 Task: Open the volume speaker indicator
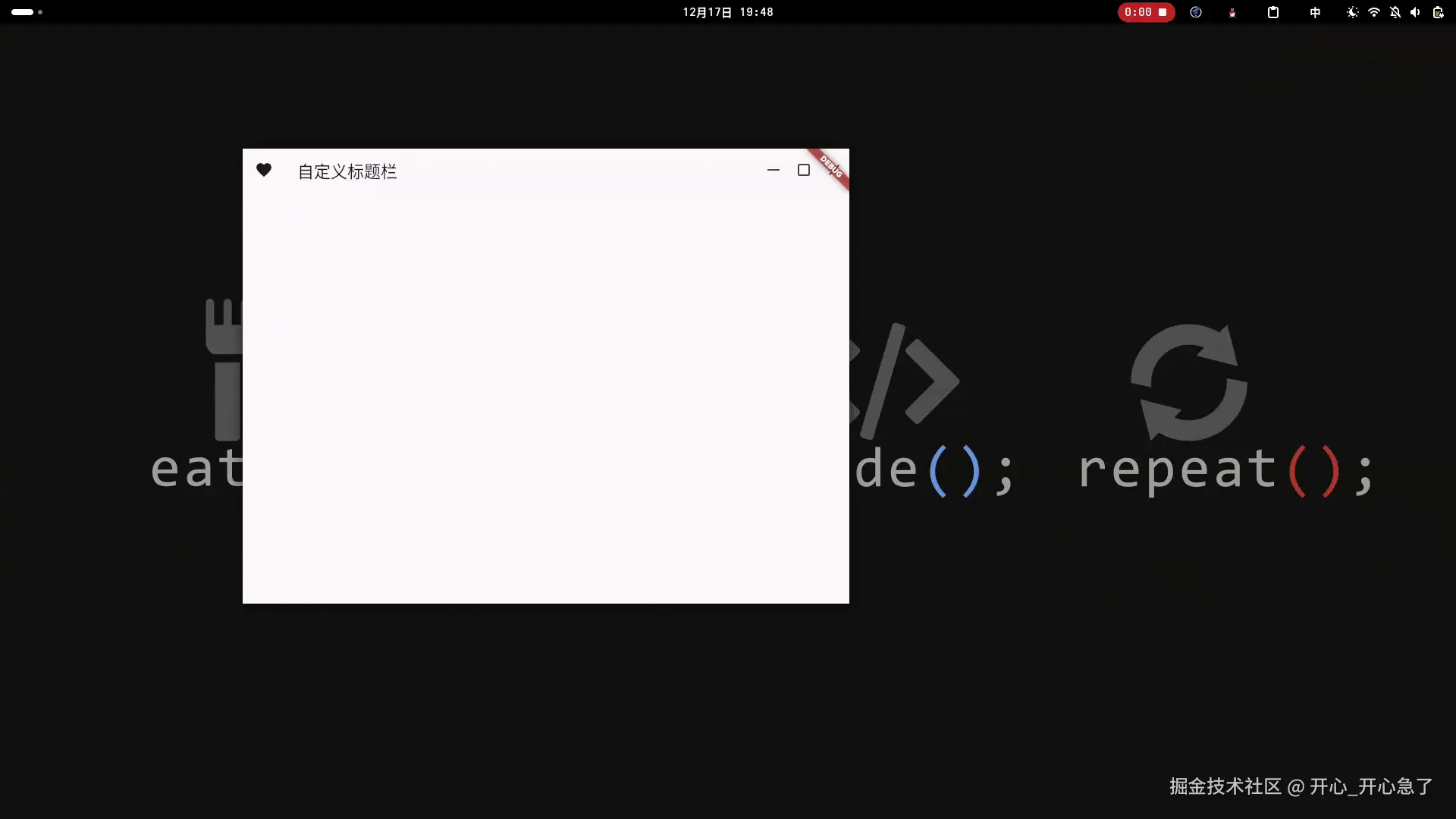point(1415,12)
